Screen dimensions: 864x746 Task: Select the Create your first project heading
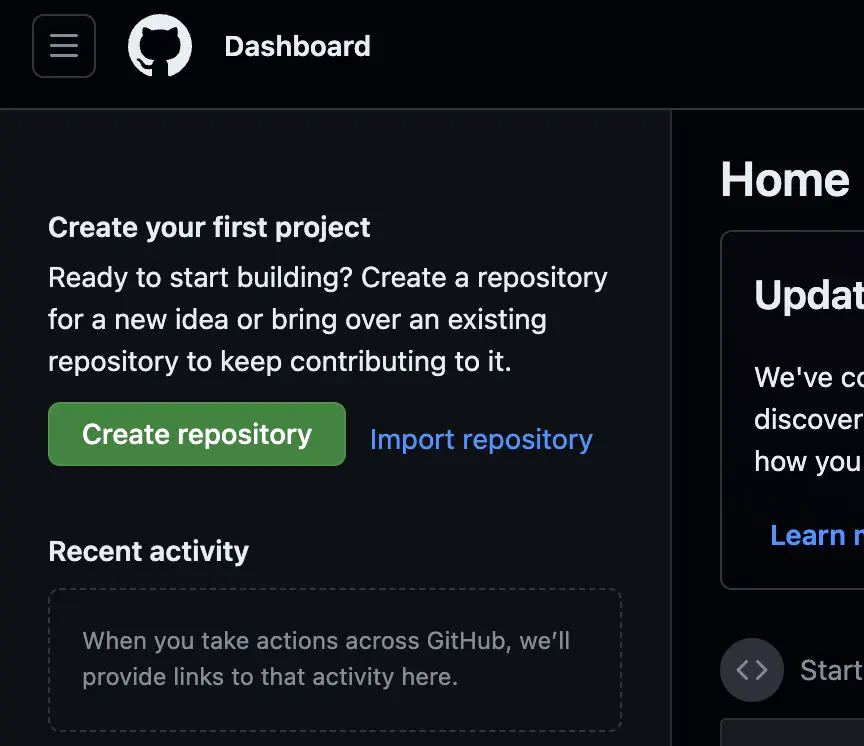click(209, 227)
